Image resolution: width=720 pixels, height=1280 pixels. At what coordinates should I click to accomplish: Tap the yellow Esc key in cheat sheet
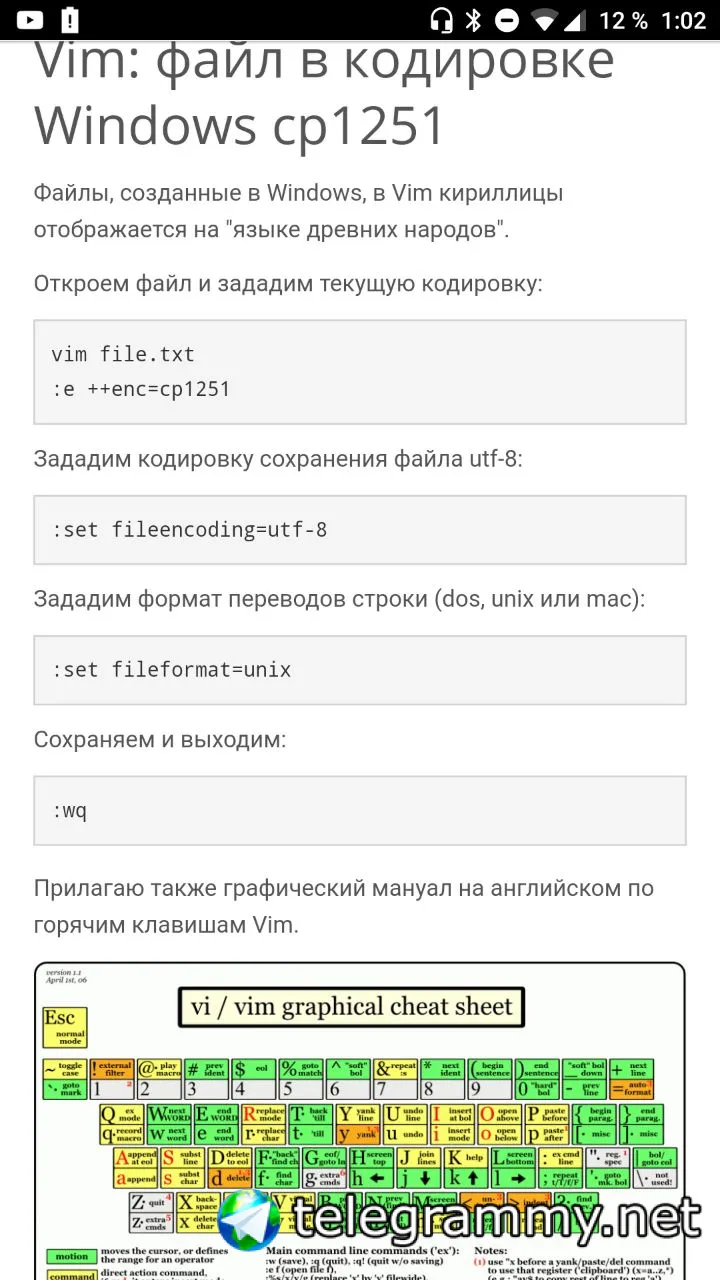point(64,1024)
